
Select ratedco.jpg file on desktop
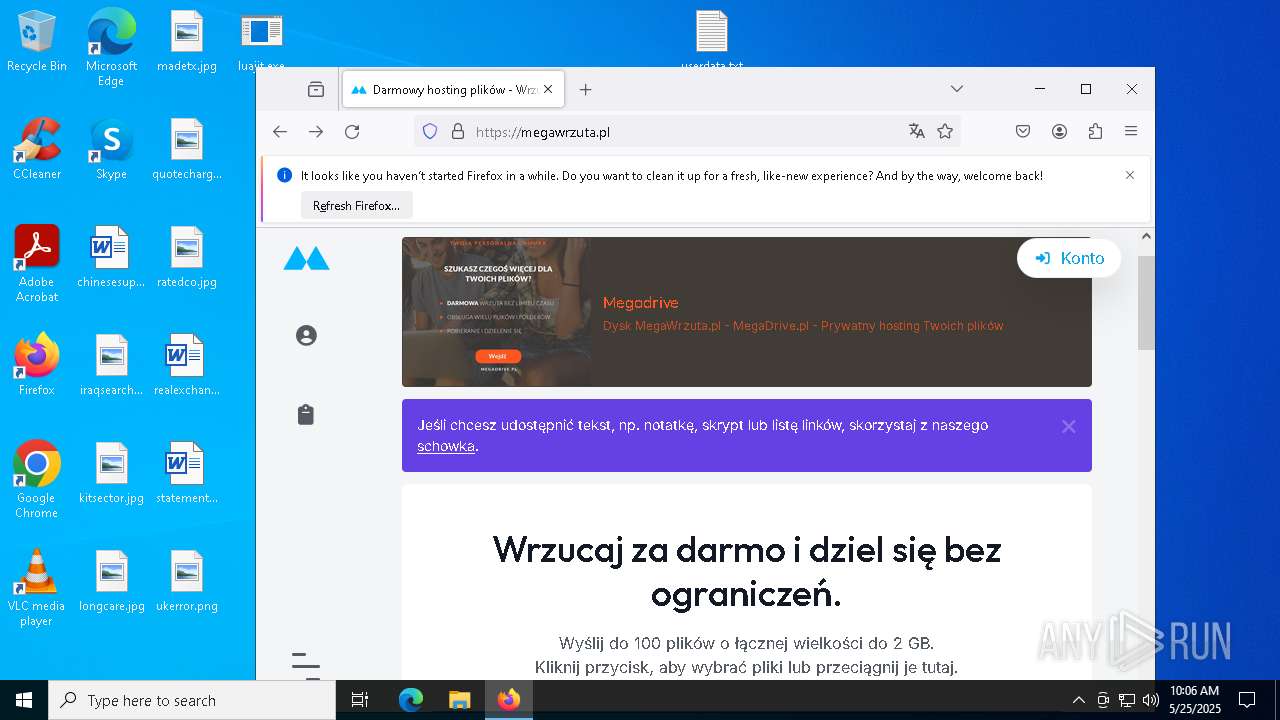tap(187, 257)
